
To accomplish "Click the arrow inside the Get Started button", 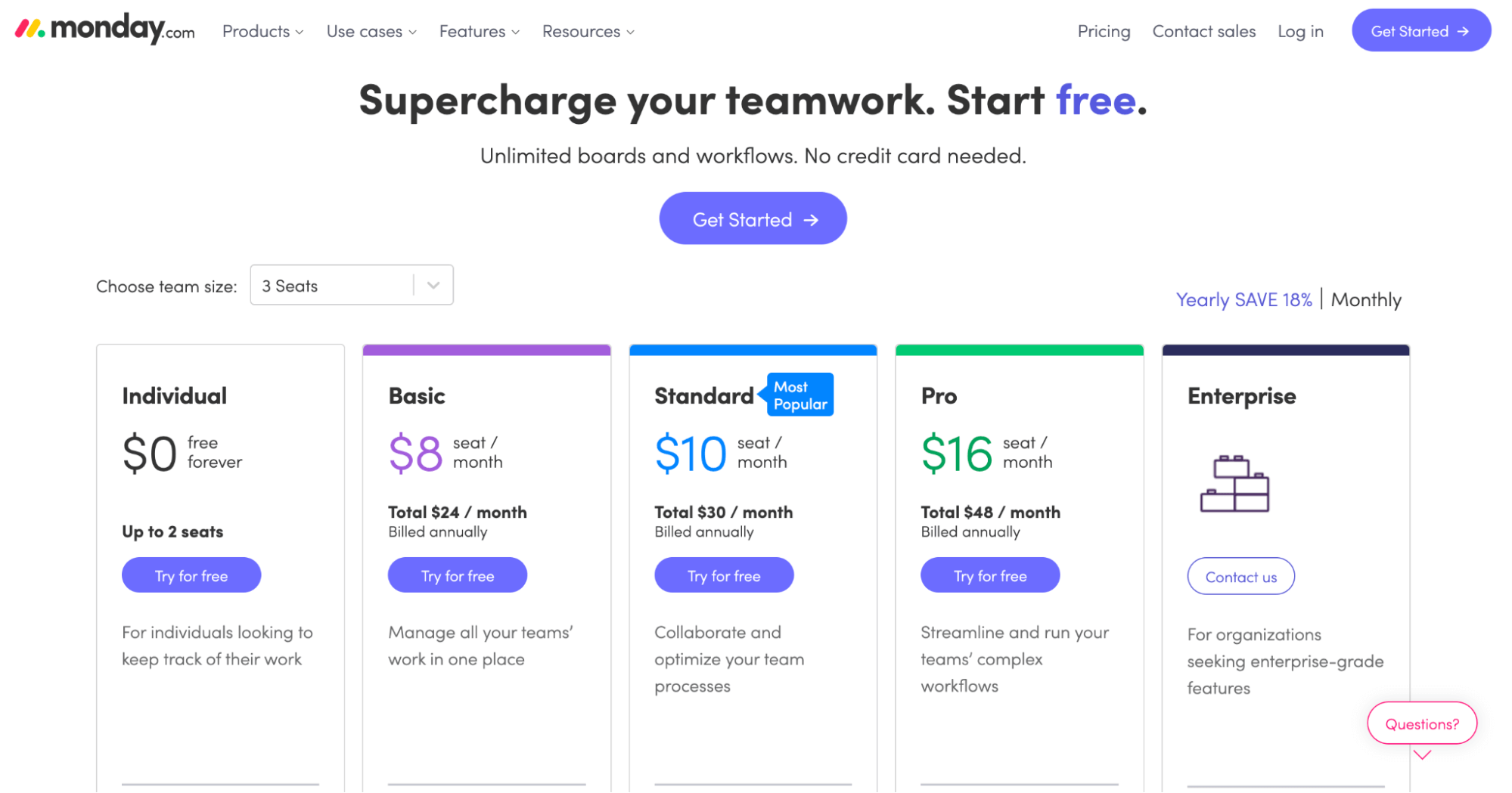I will (x=1463, y=30).
